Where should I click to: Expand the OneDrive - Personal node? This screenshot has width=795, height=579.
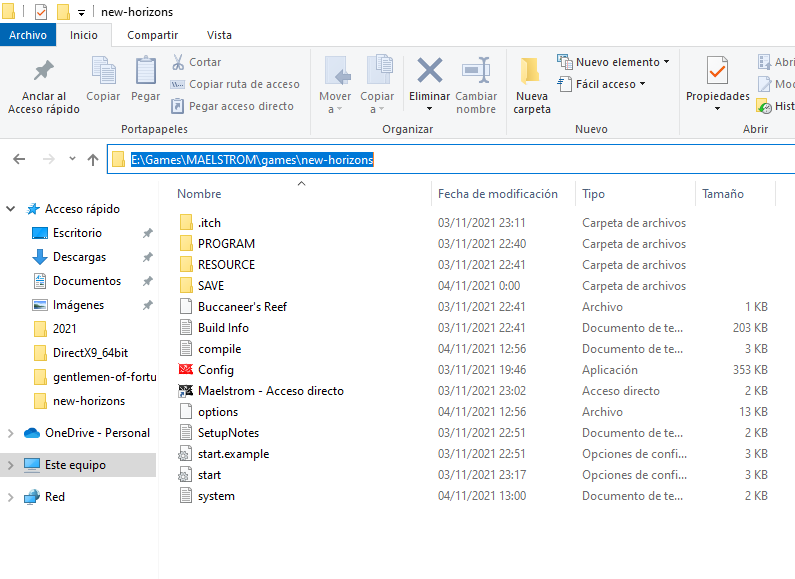click(11, 433)
